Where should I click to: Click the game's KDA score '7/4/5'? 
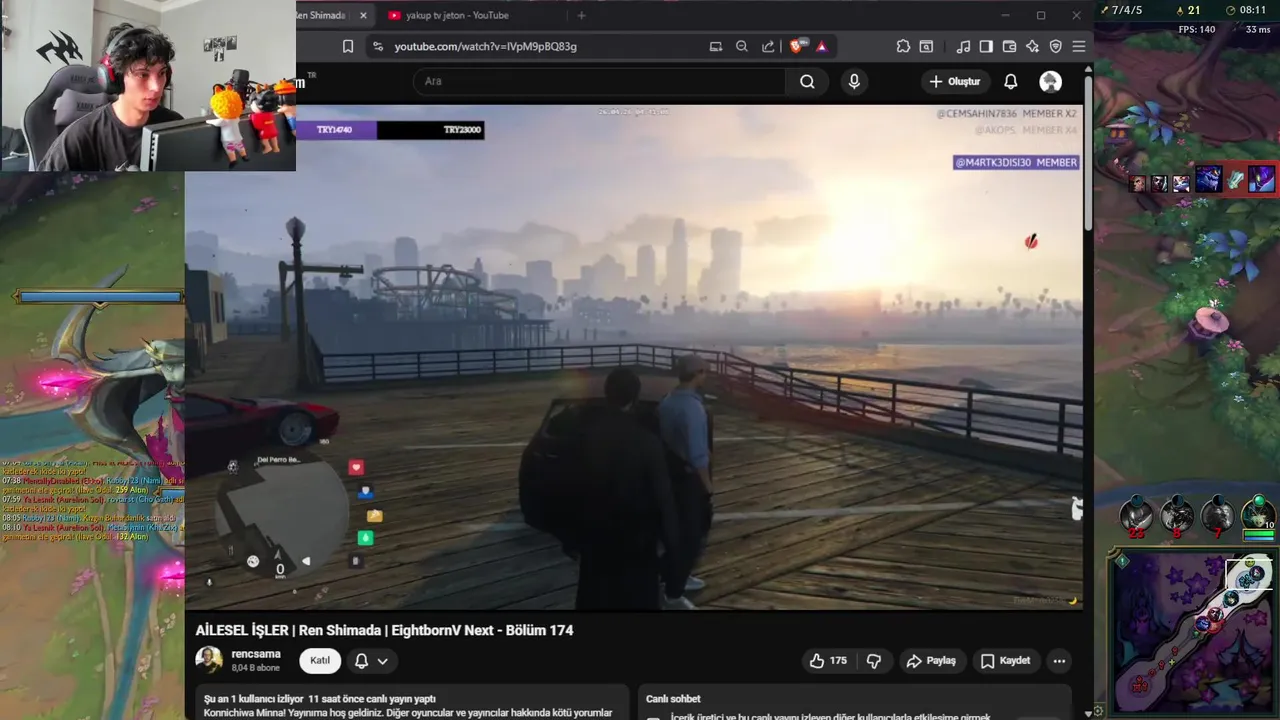pyautogui.click(x=1126, y=10)
